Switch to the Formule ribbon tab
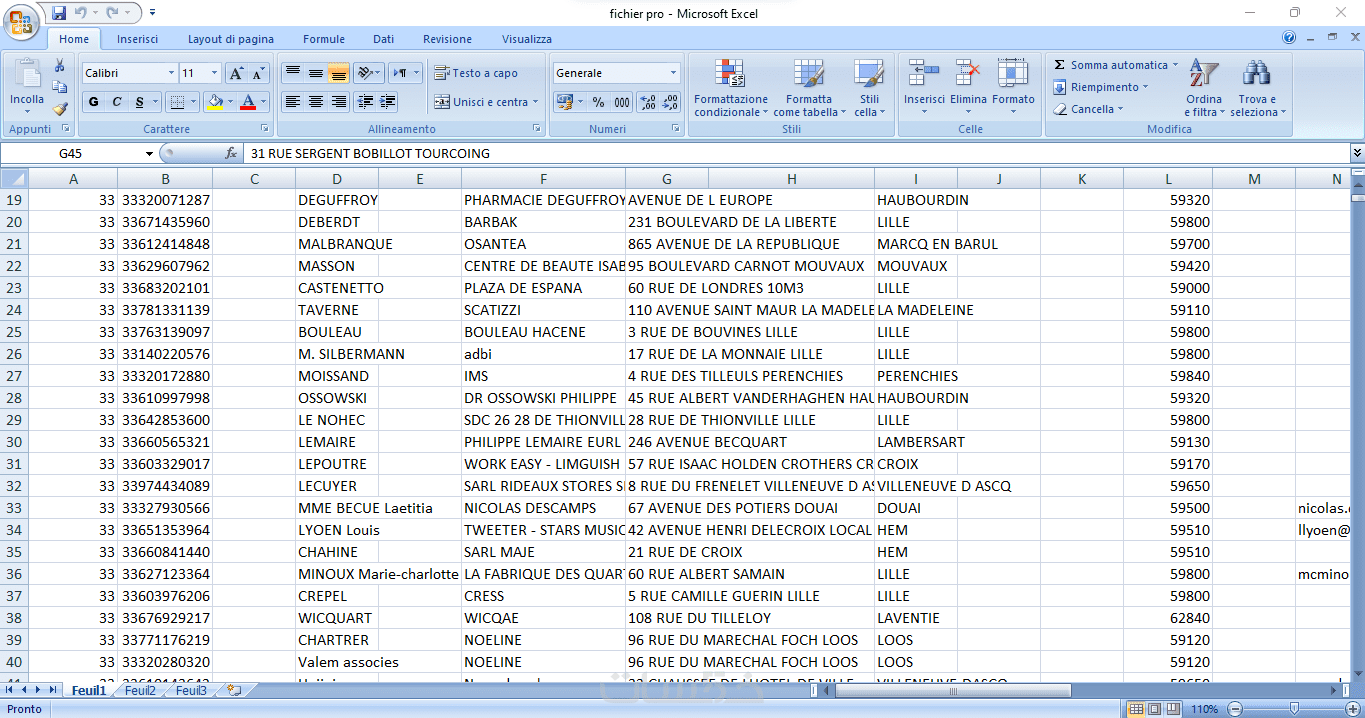Screen dimensions: 1365x718 pyautogui.click(x=324, y=39)
